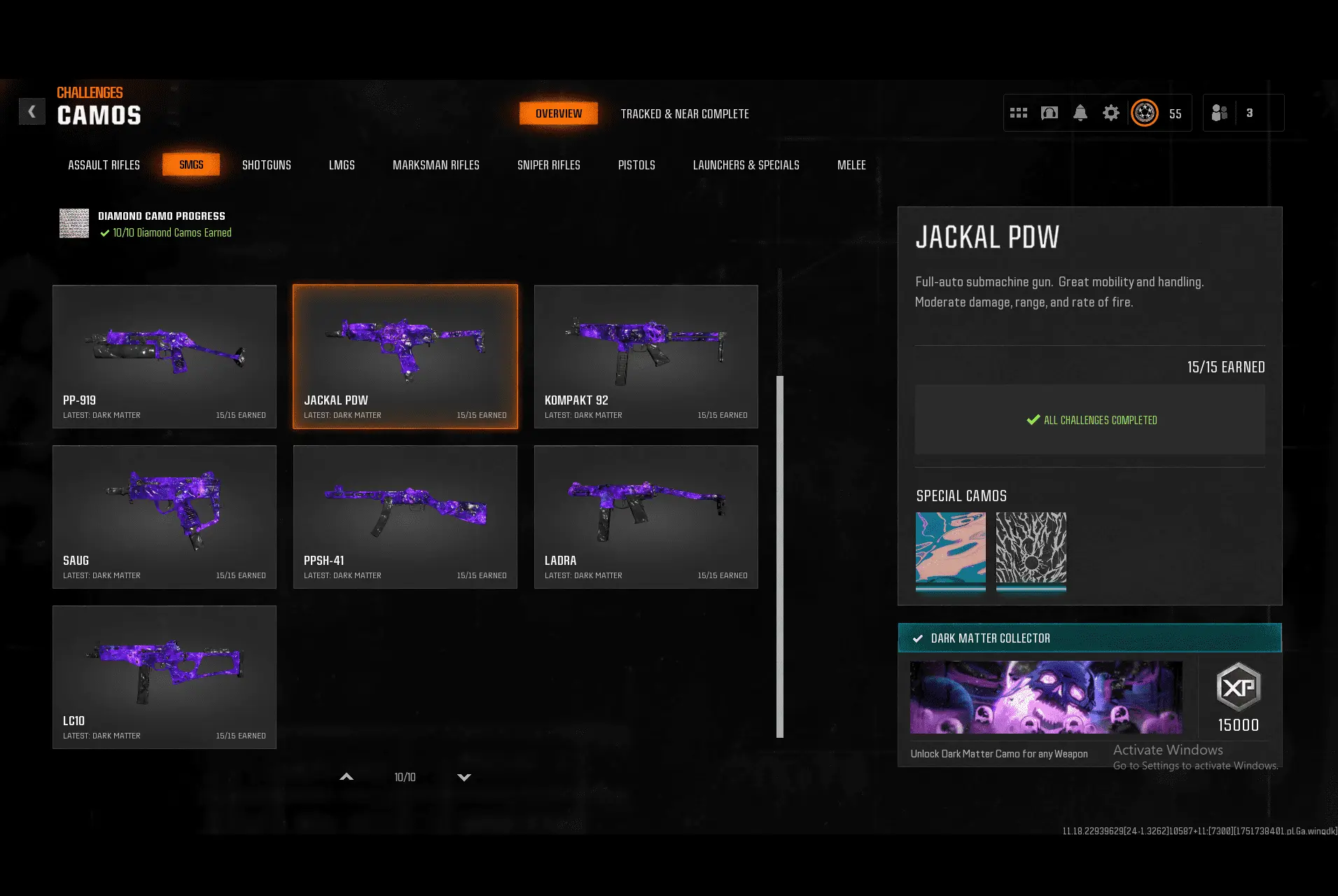Select the Ladra weapon card
1338x896 pixels.
[x=646, y=517]
